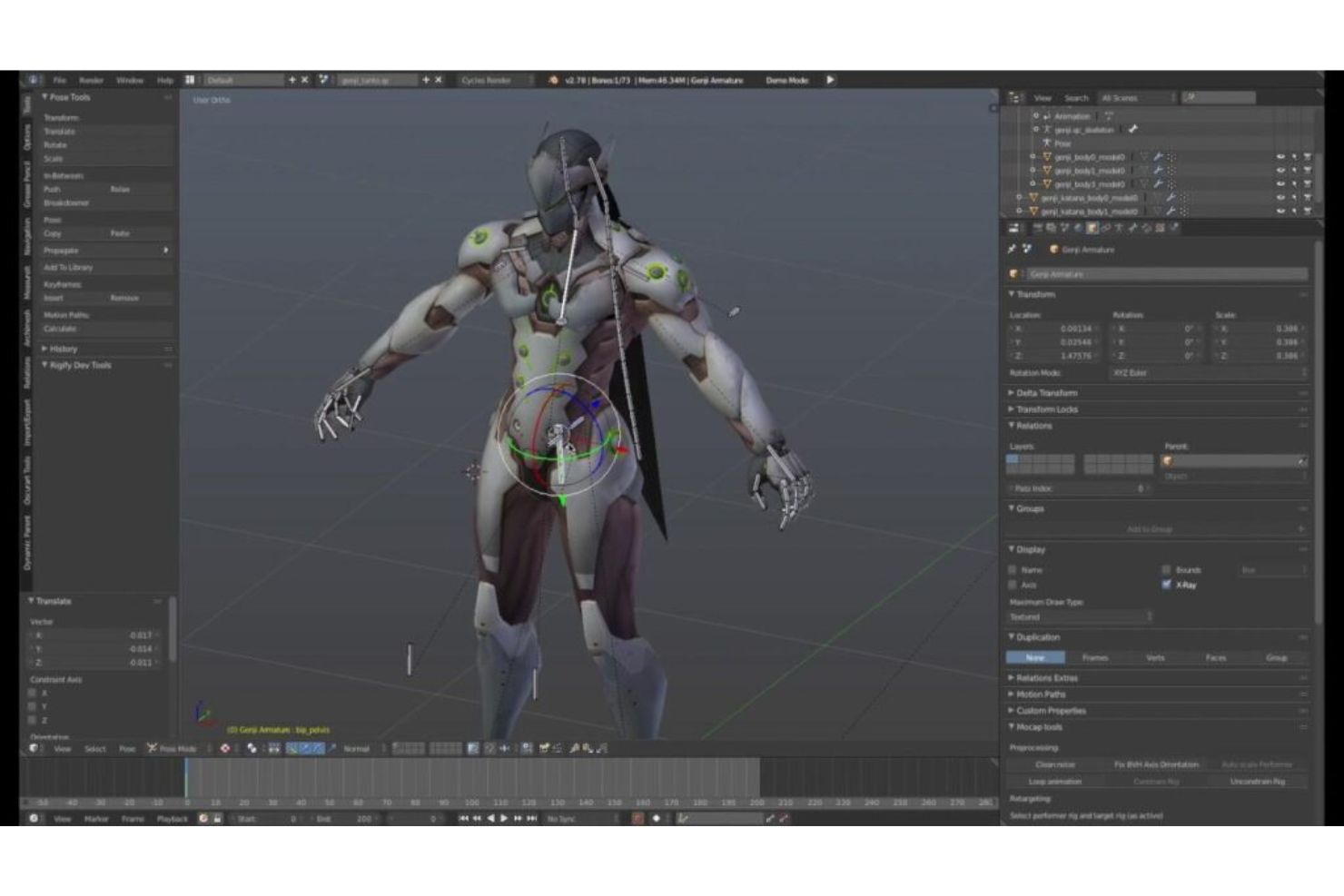Screen dimensions: 1344x896
Task: Open the Scene properties tab icon
Action: coord(1064,228)
